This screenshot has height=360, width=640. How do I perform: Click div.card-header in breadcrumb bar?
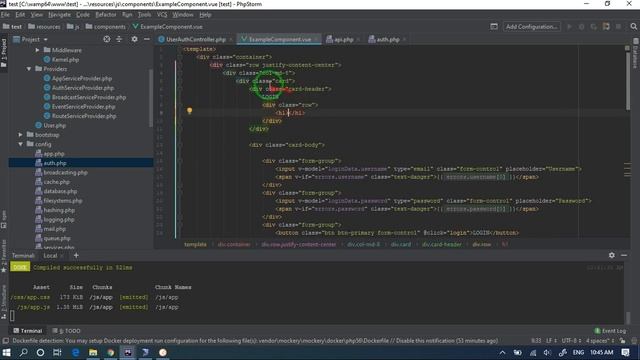(442, 244)
